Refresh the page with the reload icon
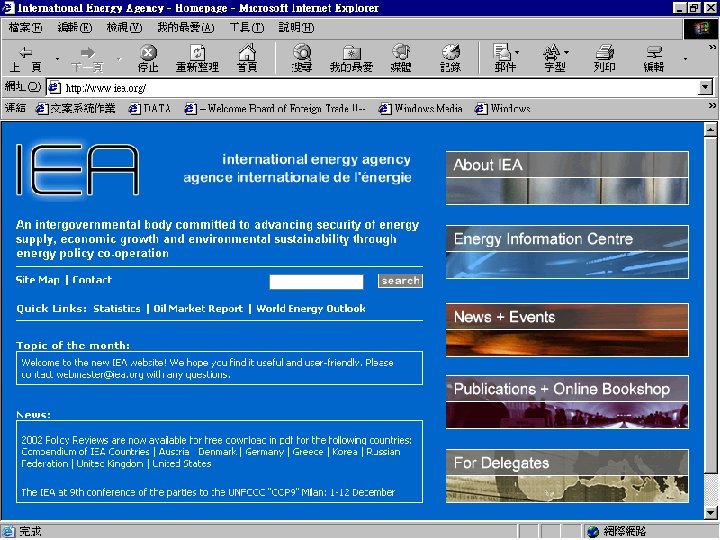Screen dimensions: 720x540 tap(197, 58)
